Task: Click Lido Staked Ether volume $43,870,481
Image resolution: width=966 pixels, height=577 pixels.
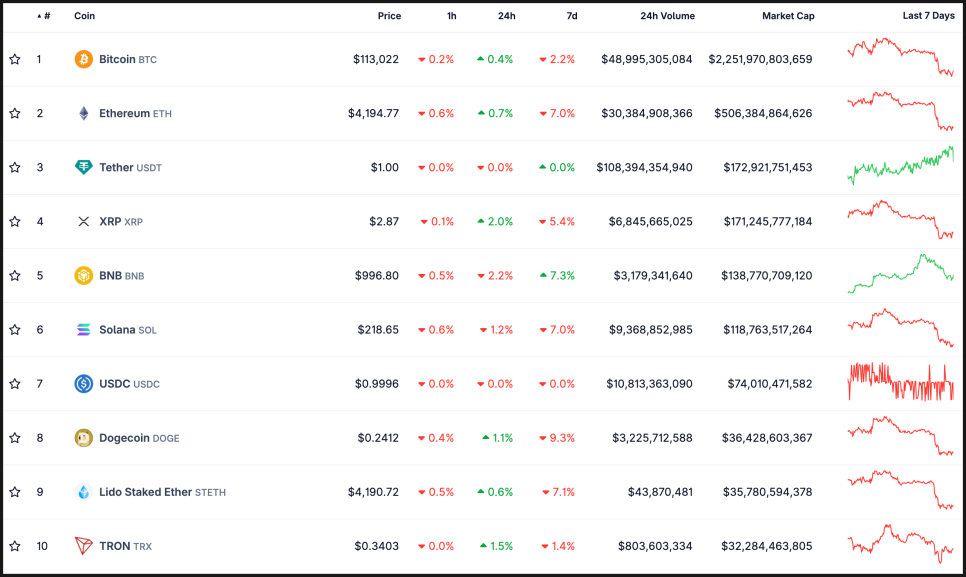Action: pos(660,492)
